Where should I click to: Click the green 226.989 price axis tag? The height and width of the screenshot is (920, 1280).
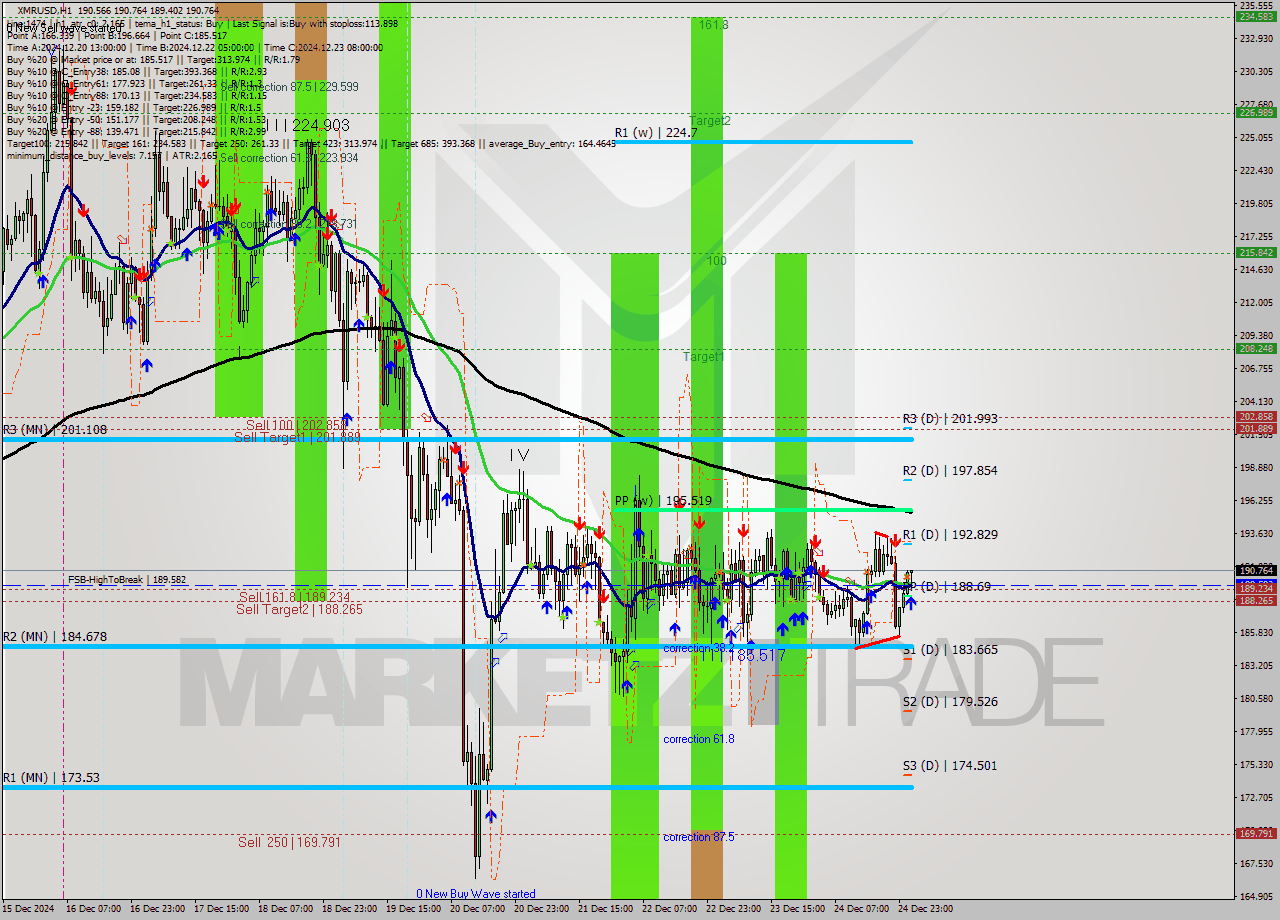click(x=1257, y=113)
